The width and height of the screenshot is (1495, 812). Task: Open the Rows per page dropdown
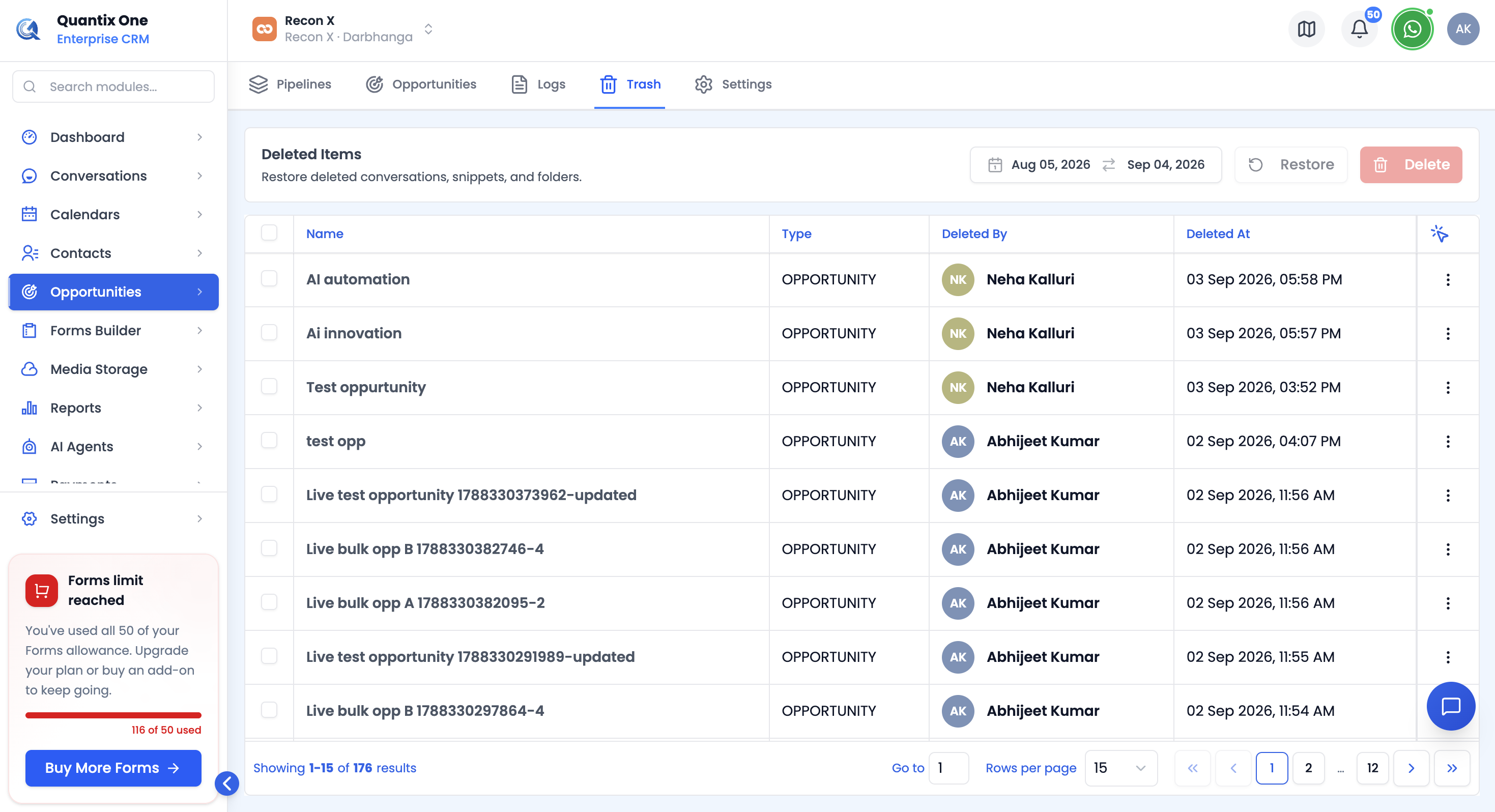tap(1120, 768)
